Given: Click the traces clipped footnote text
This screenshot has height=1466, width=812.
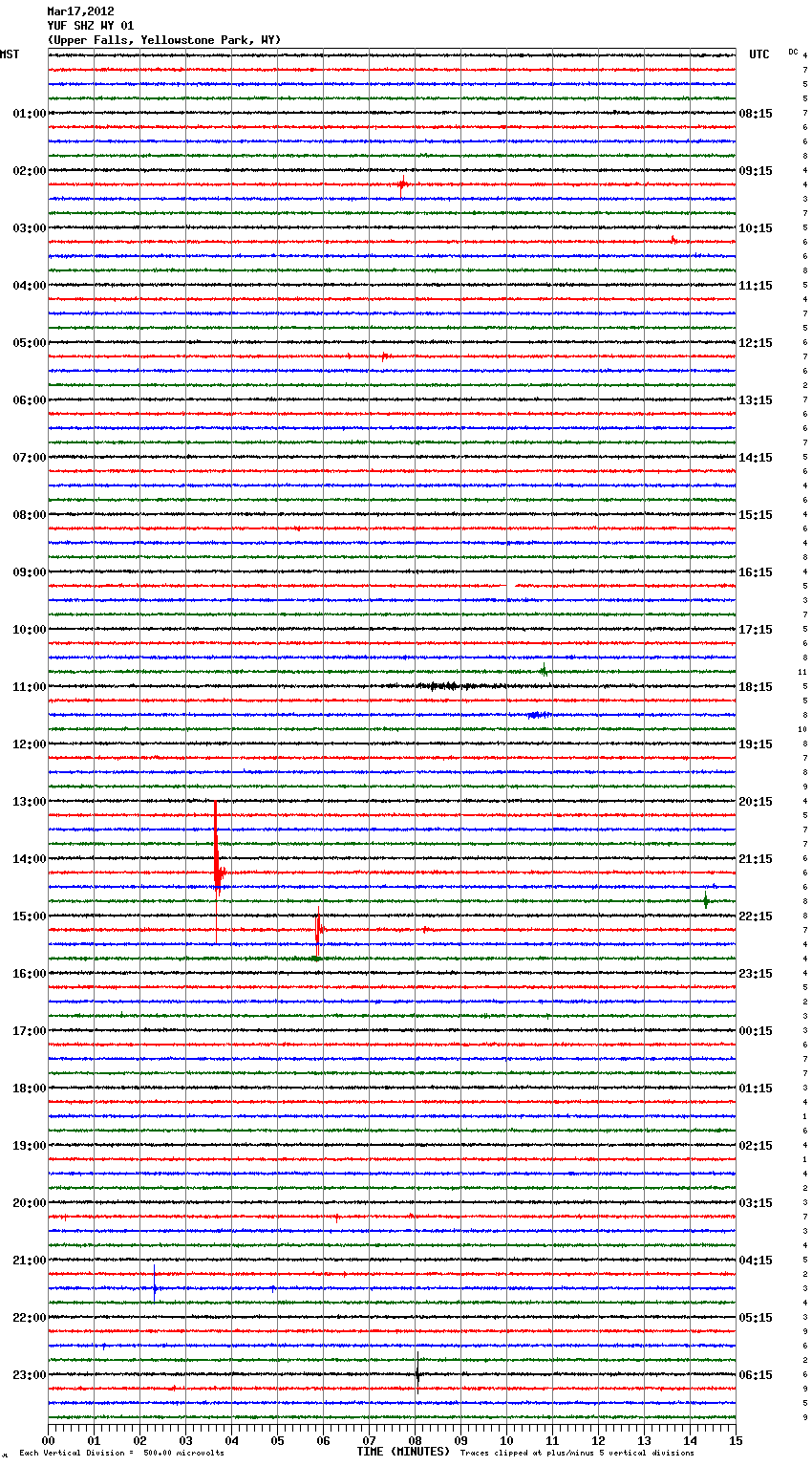Looking at the screenshot, I should pyautogui.click(x=577, y=1453).
